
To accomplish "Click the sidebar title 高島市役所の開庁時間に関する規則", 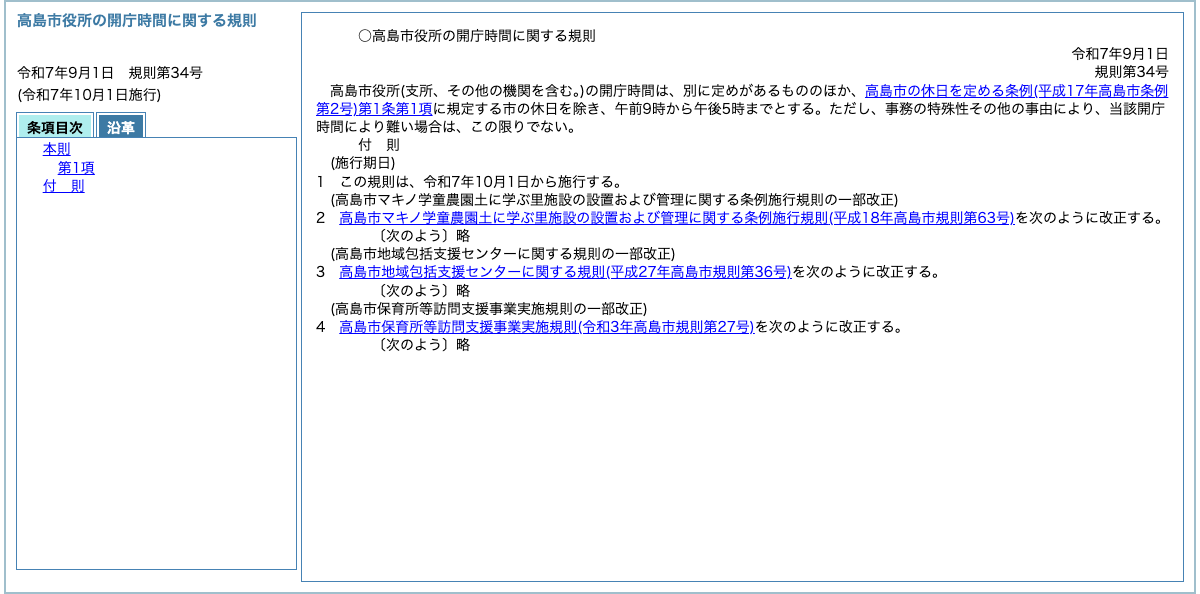I will click(137, 21).
